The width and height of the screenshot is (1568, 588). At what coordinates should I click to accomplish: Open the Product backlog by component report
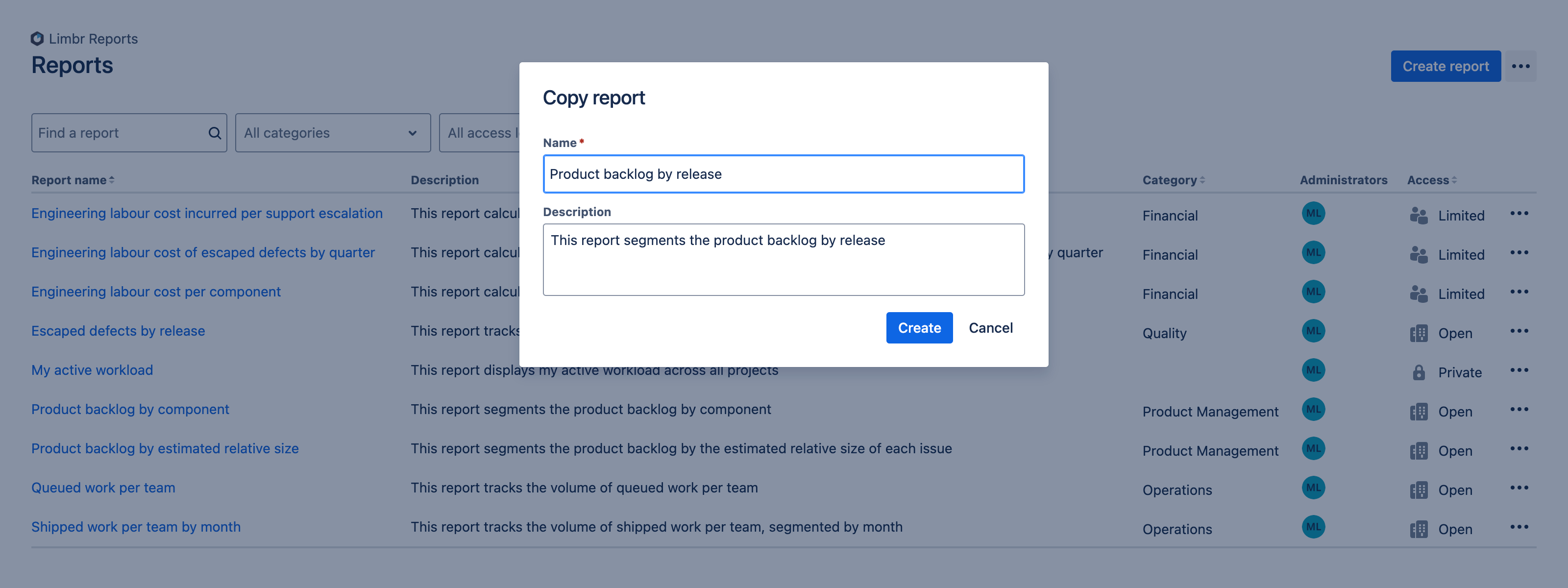pos(130,409)
